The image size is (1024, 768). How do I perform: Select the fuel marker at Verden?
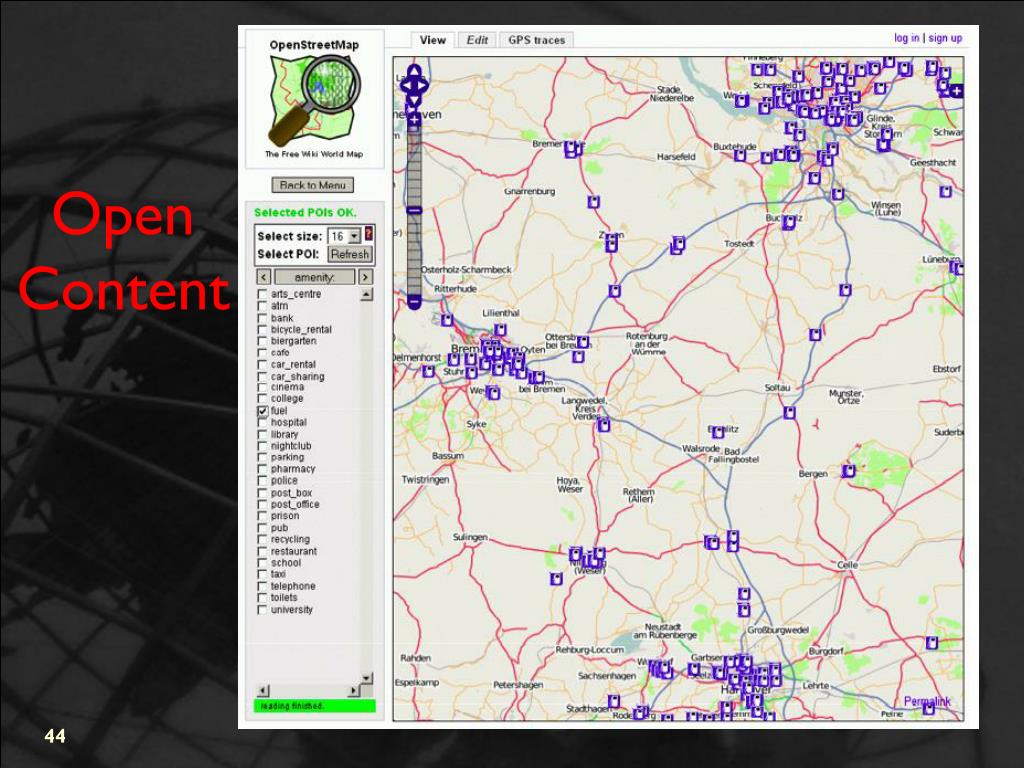(604, 425)
